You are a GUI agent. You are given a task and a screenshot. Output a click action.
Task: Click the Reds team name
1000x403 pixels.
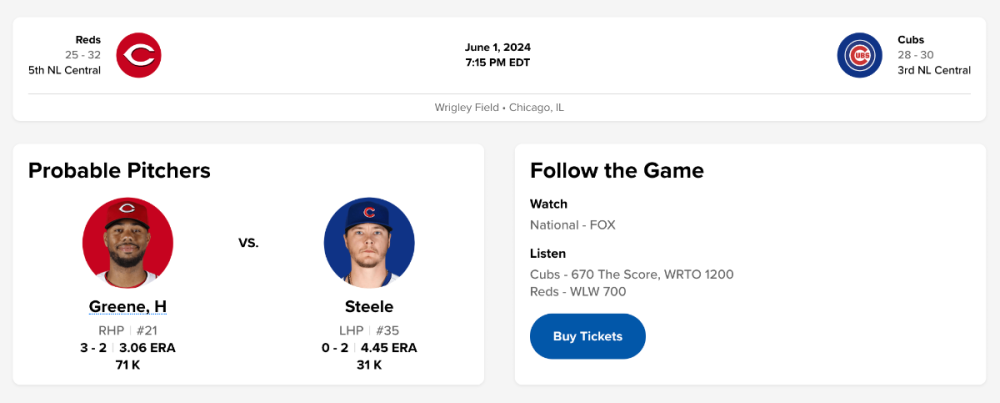(x=88, y=40)
